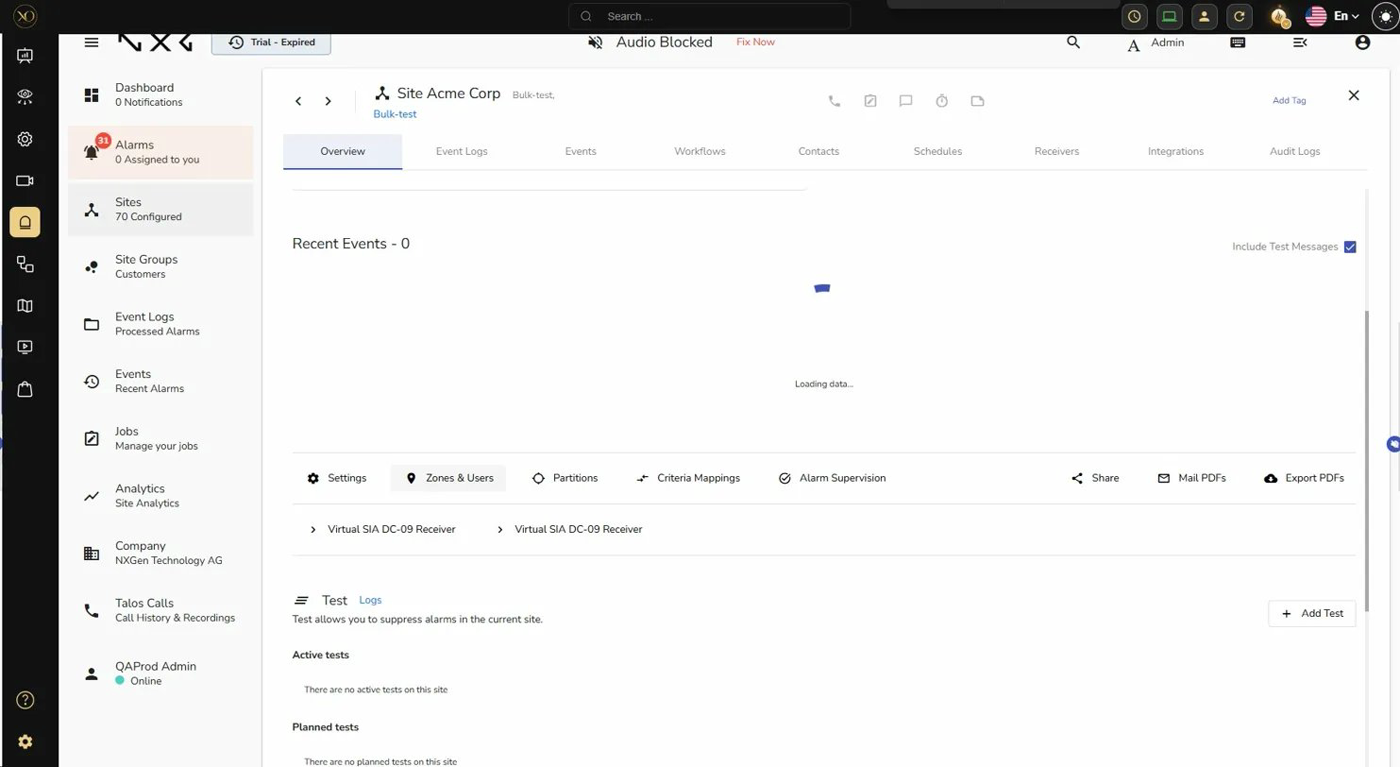Click the muted Audio Blocked speaker icon
1400x767 pixels.
[x=595, y=43]
